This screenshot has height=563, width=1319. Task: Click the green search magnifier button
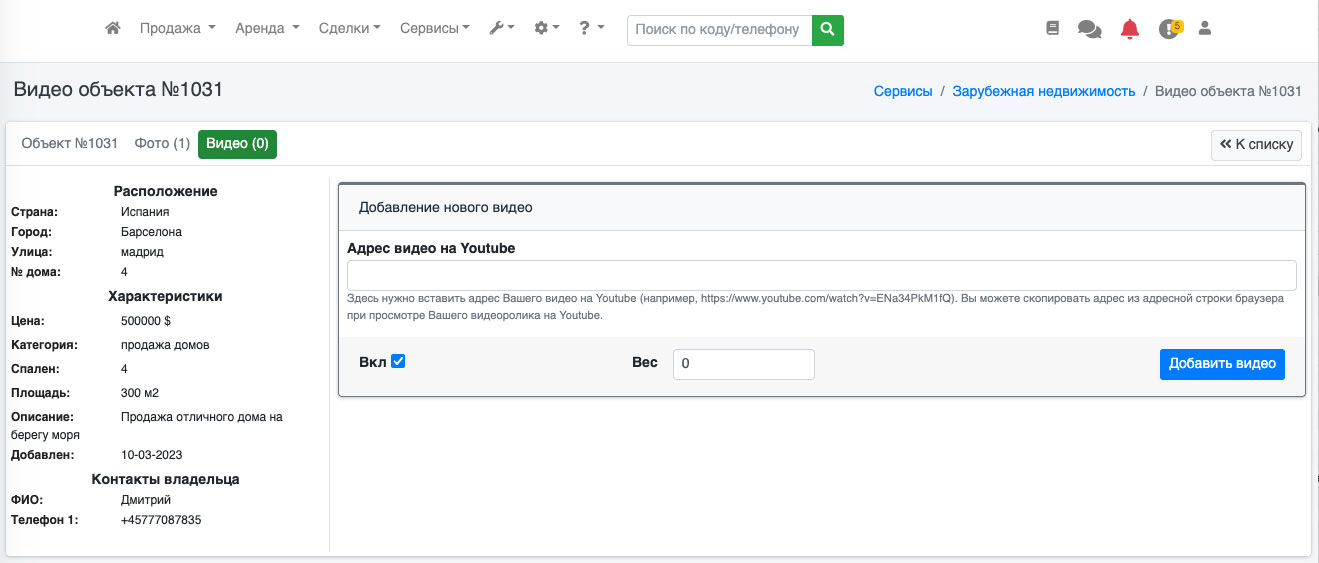[x=827, y=30]
